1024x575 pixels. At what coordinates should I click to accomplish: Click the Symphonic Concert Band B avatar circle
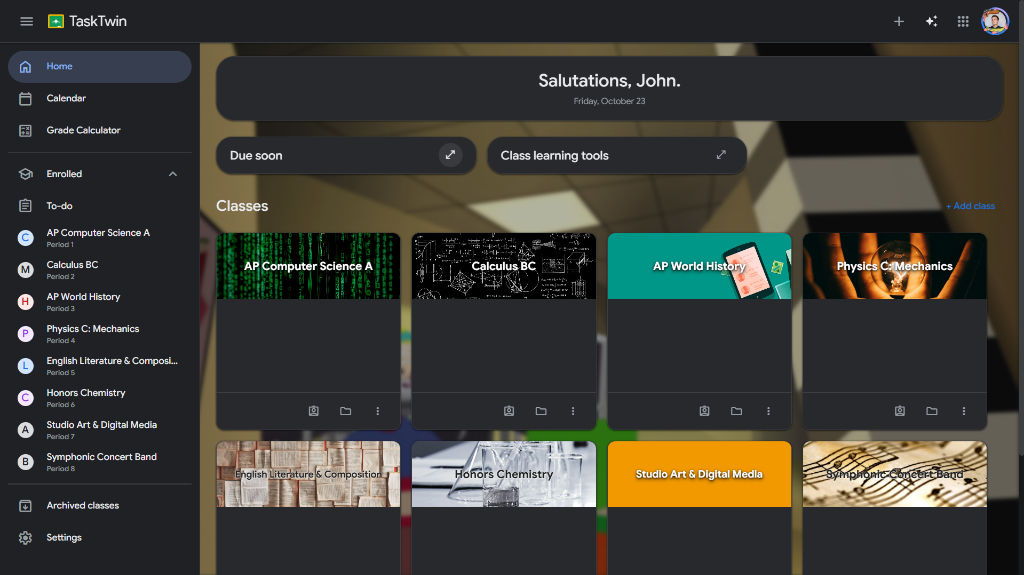click(x=25, y=462)
